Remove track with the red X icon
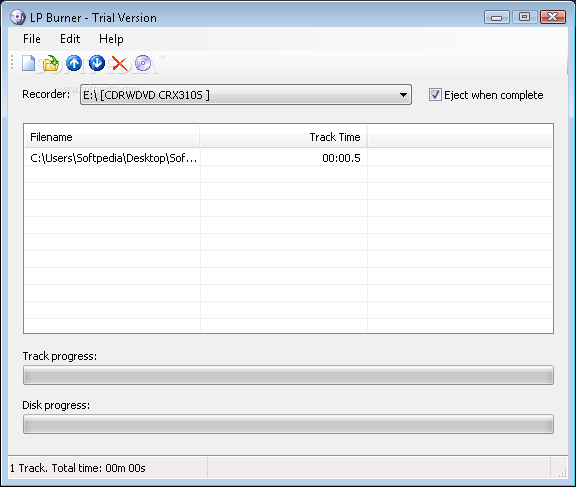The height and width of the screenshot is (487, 576). pyautogui.click(x=120, y=64)
